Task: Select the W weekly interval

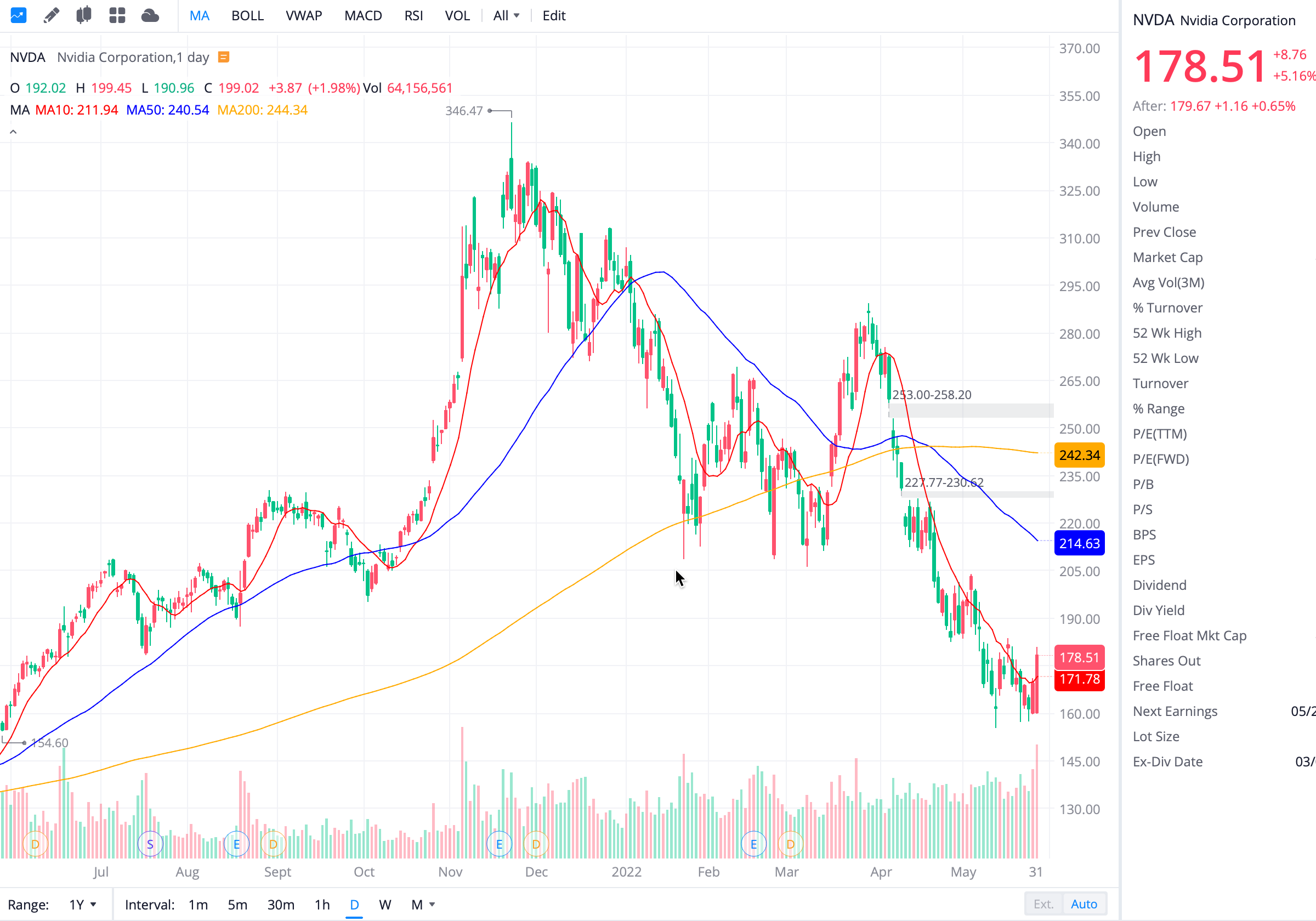Action: click(385, 905)
